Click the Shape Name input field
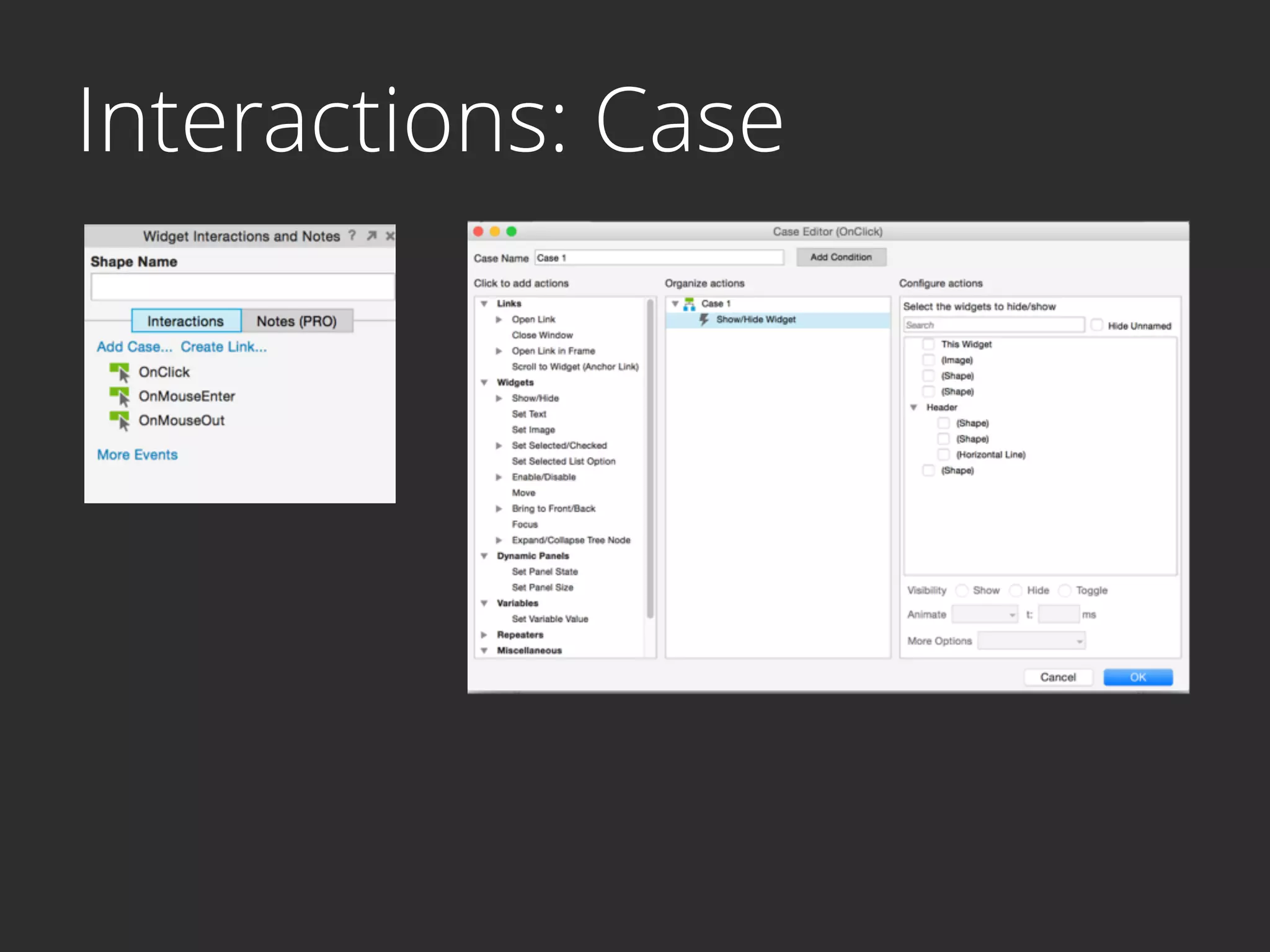Viewport: 1270px width, 952px height. [x=242, y=287]
